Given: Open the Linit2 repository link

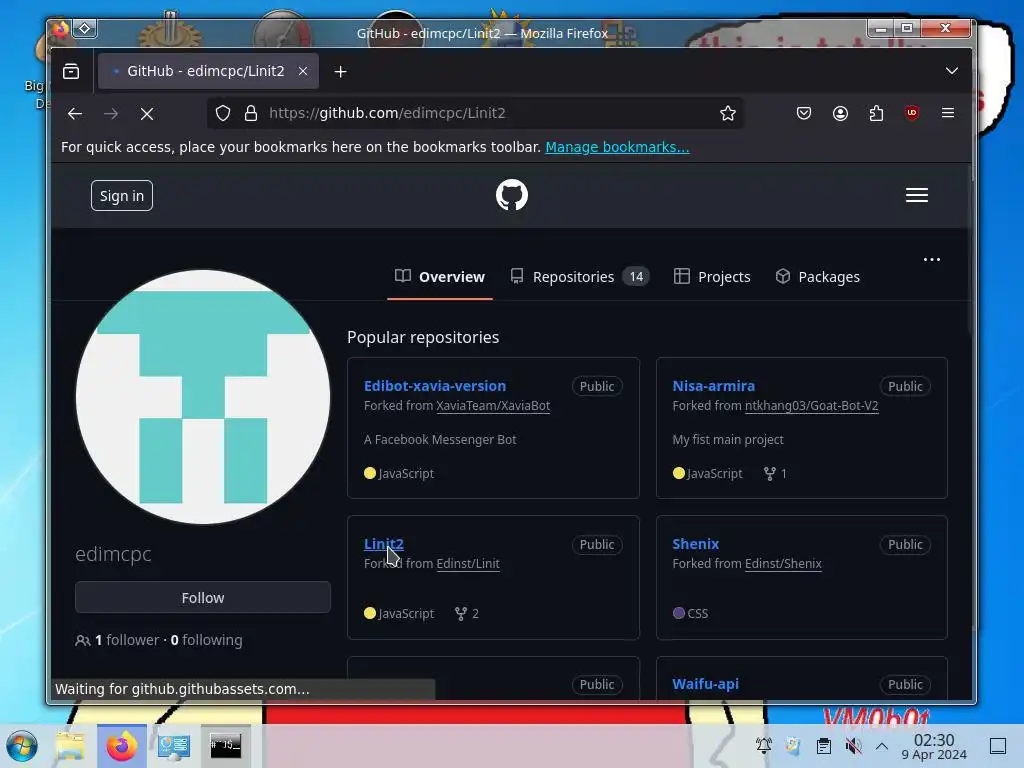Looking at the screenshot, I should coord(384,544).
